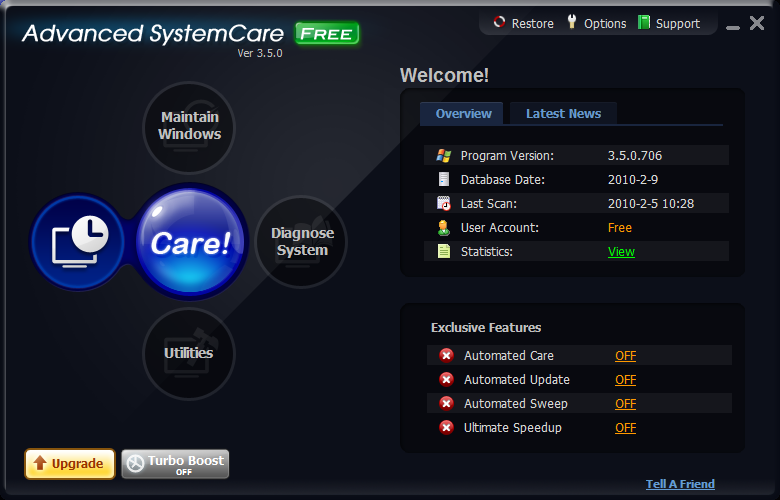
Task: Open the Maintain Windows module
Action: click(189, 127)
